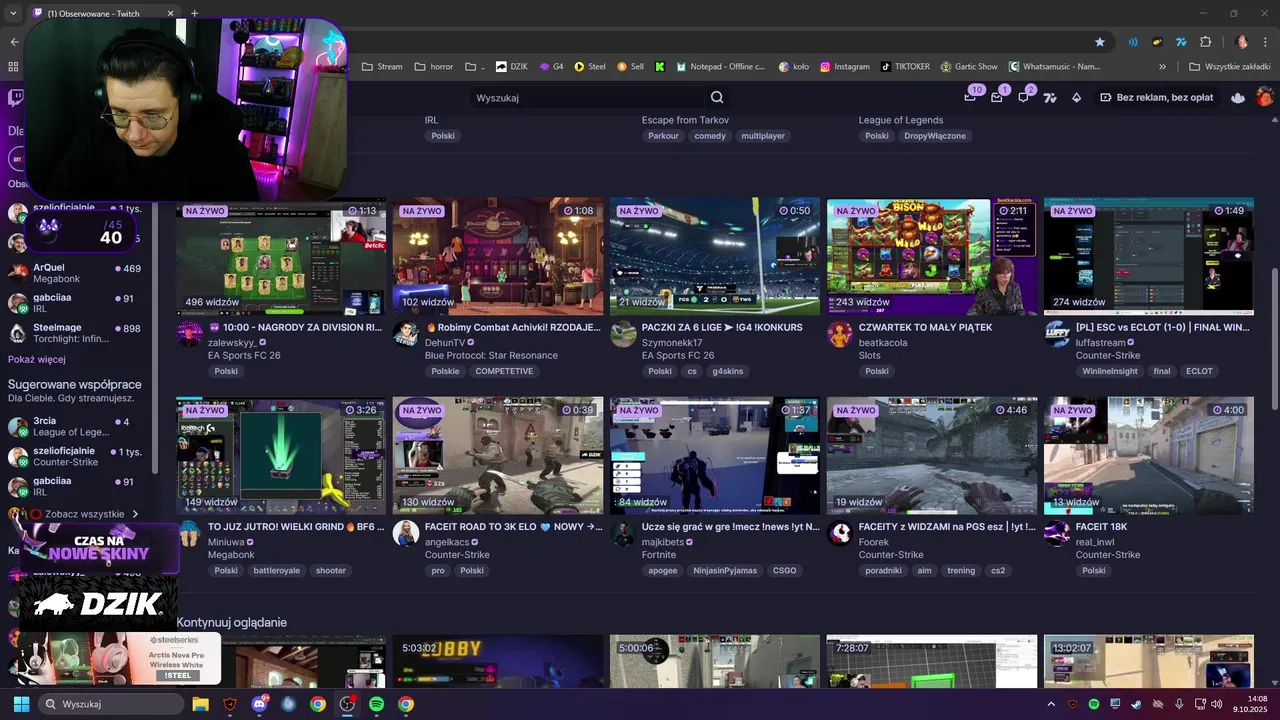
Task: Click the NinjasinPyjamas tag
Action: click(x=726, y=571)
